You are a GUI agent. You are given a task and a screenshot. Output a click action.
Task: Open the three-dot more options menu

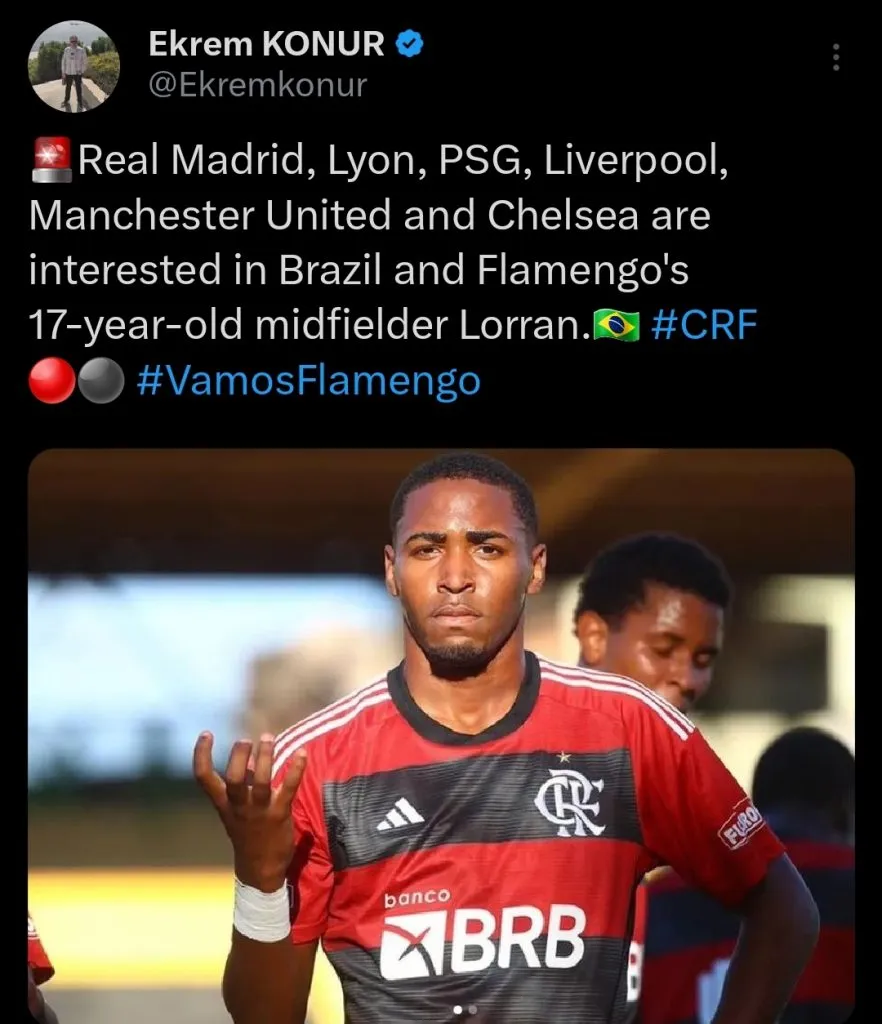pyautogui.click(x=836, y=57)
